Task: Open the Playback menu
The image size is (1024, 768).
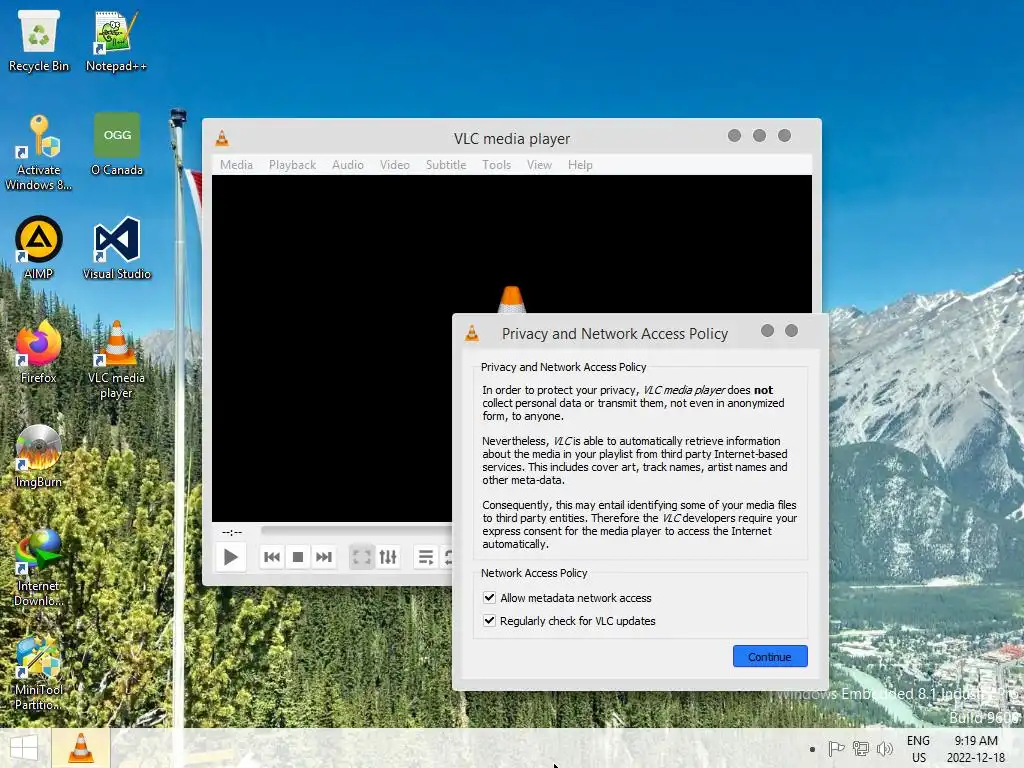Action: (x=293, y=165)
